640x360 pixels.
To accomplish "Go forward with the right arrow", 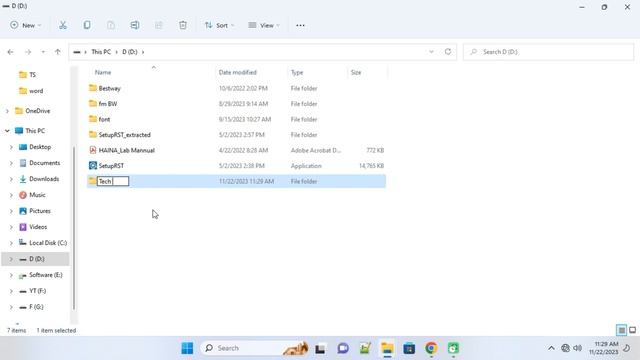I will pyautogui.click(x=28, y=52).
